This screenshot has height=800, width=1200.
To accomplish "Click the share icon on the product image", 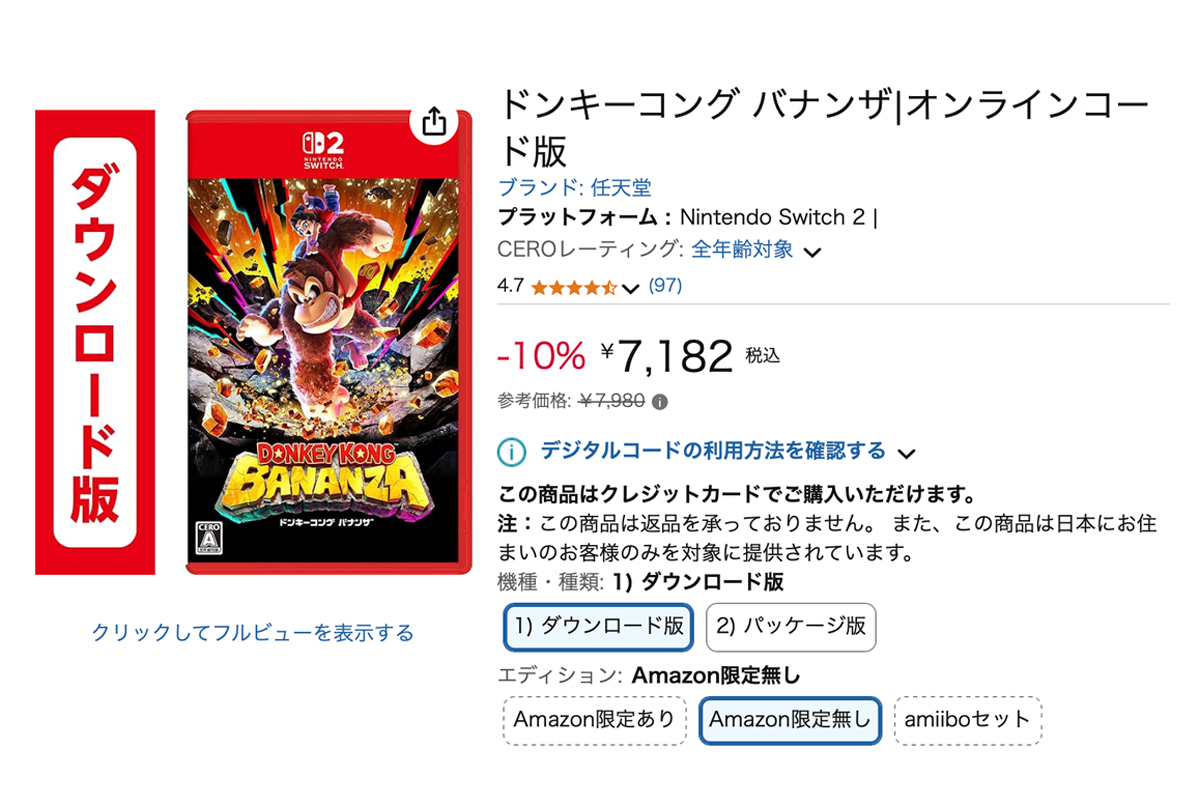I will (x=434, y=121).
